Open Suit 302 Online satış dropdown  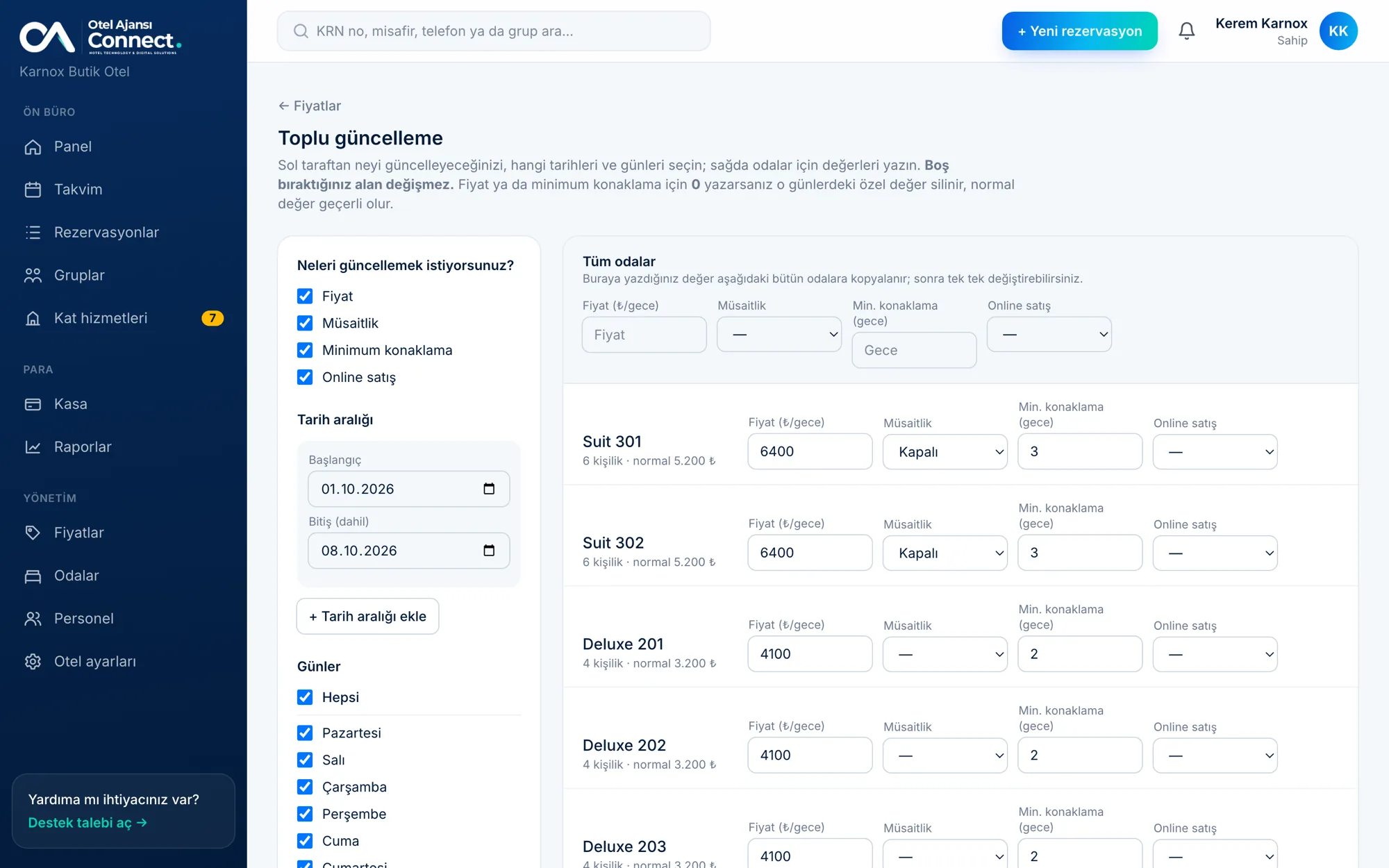click(x=1215, y=553)
